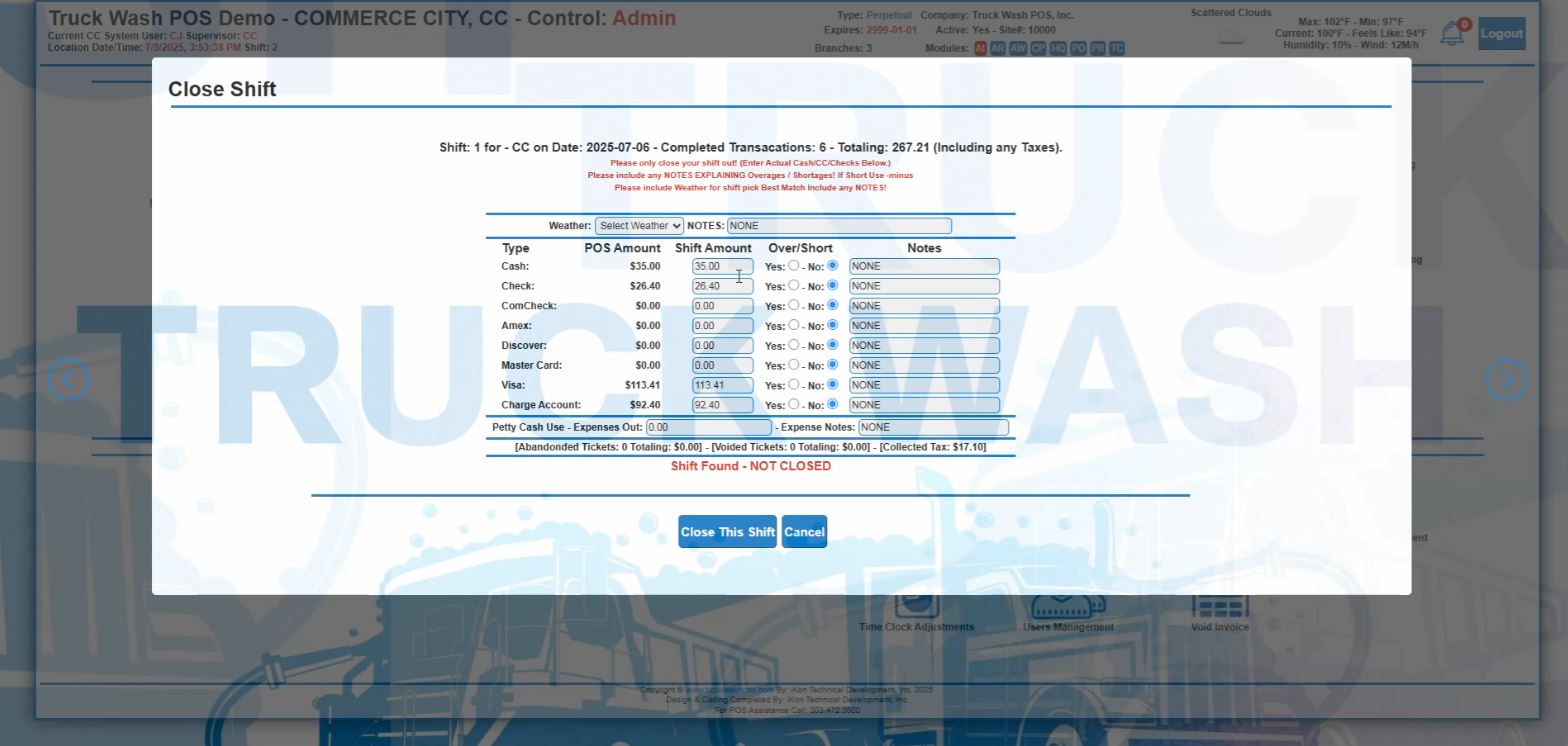Click the Amex shift amount field
Image resolution: width=1568 pixels, height=746 pixels.
(723, 326)
